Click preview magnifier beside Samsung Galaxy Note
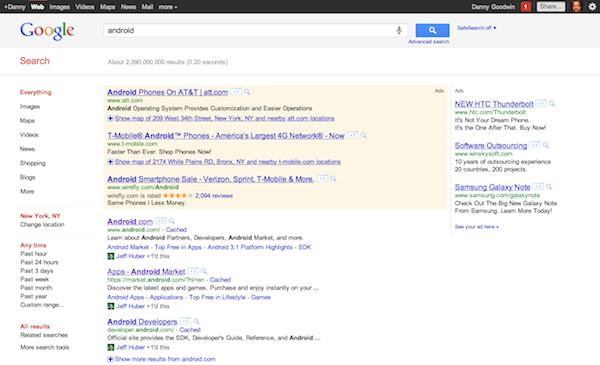 [549, 187]
